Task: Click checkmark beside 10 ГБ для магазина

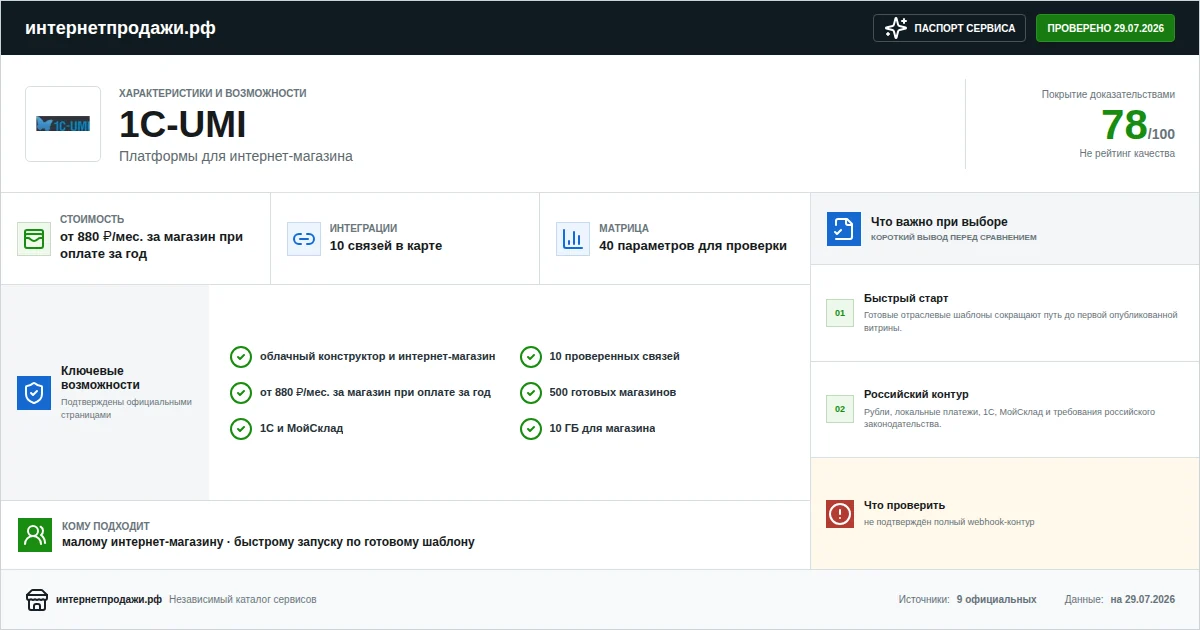Action: 531,429
